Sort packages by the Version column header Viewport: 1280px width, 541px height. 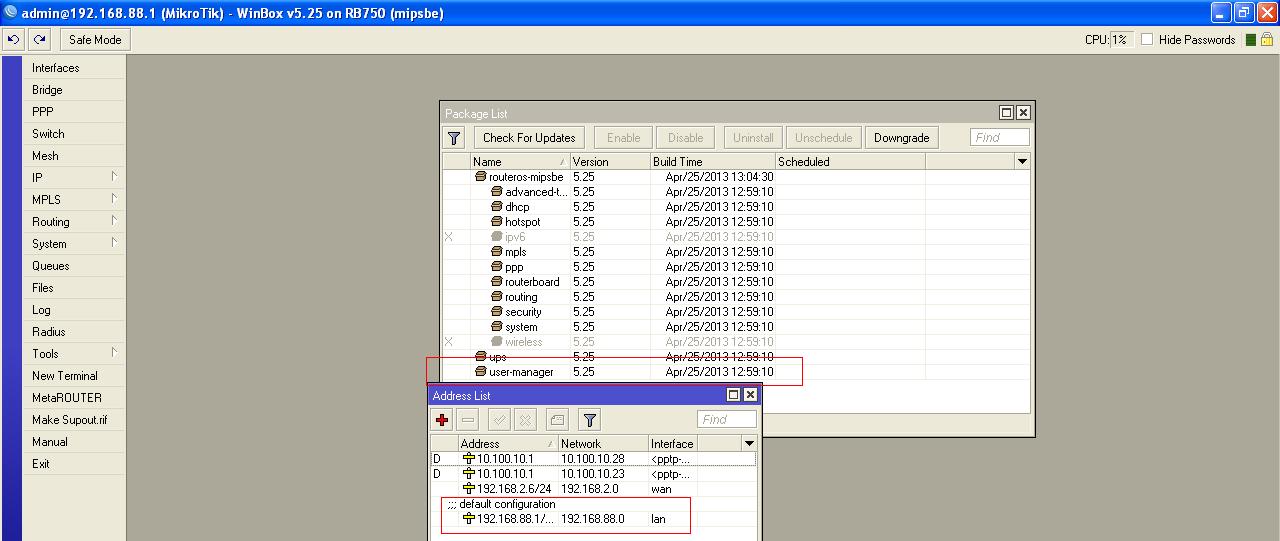tap(610, 162)
